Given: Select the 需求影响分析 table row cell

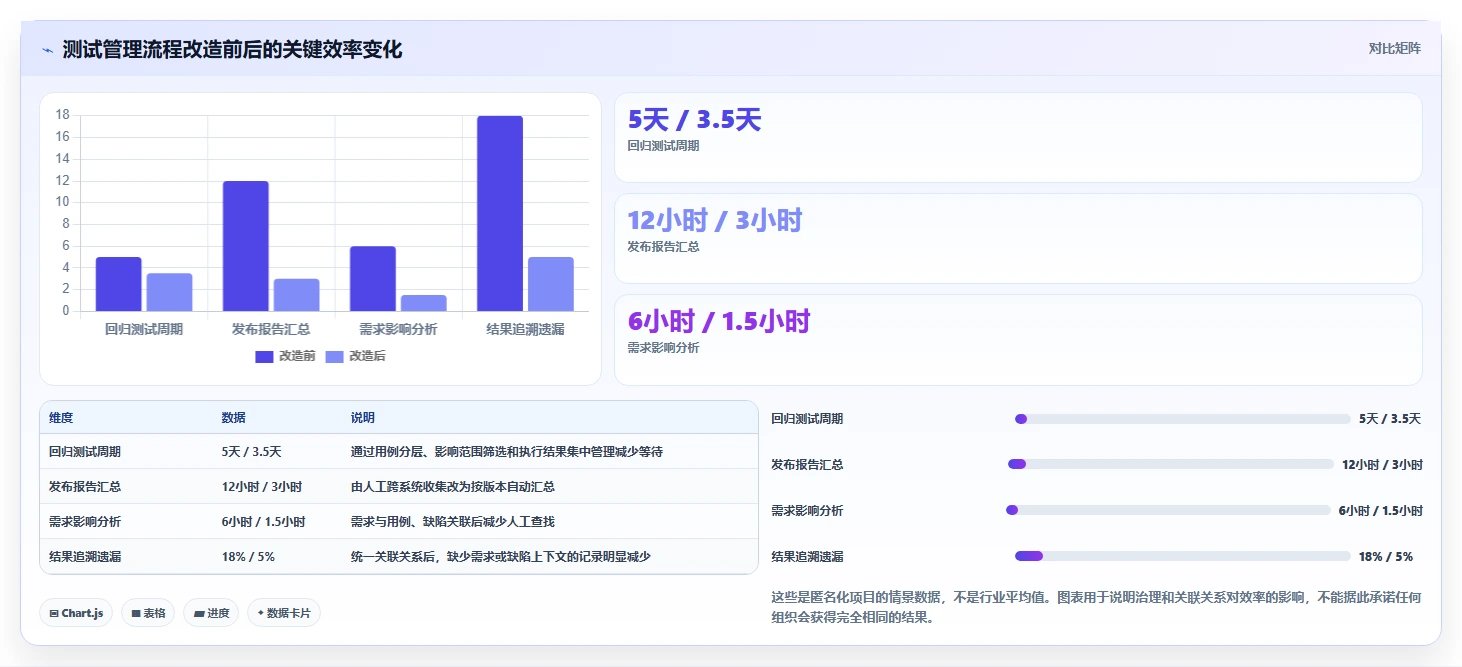Looking at the screenshot, I should 85,522.
